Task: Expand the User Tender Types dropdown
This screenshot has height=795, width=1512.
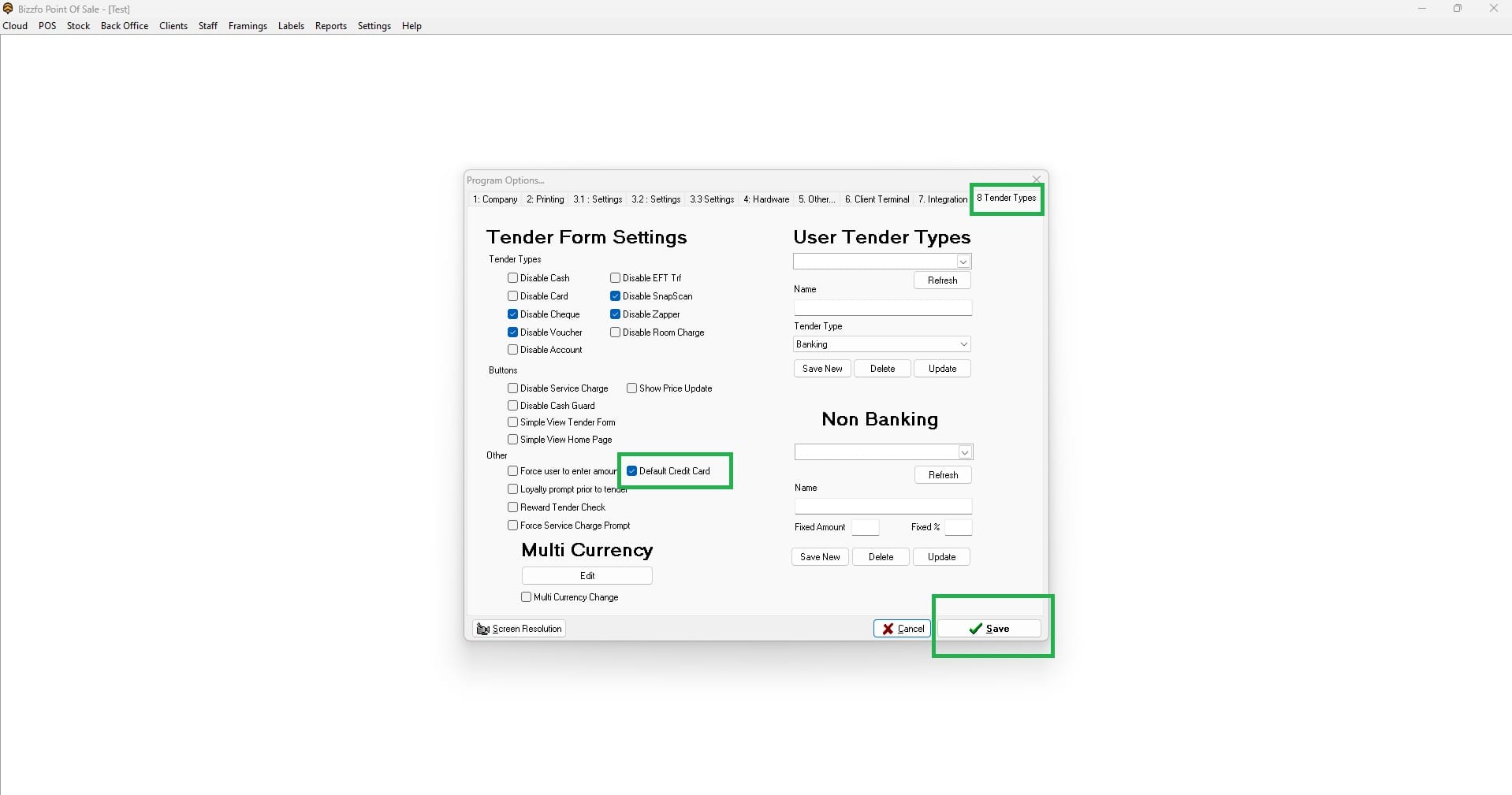Action: click(x=963, y=261)
